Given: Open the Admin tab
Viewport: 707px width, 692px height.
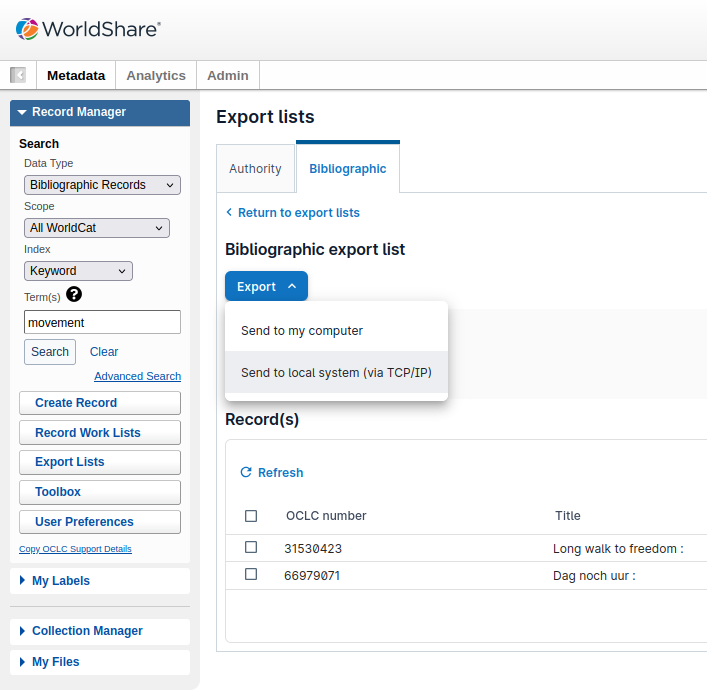Looking at the screenshot, I should (228, 75).
